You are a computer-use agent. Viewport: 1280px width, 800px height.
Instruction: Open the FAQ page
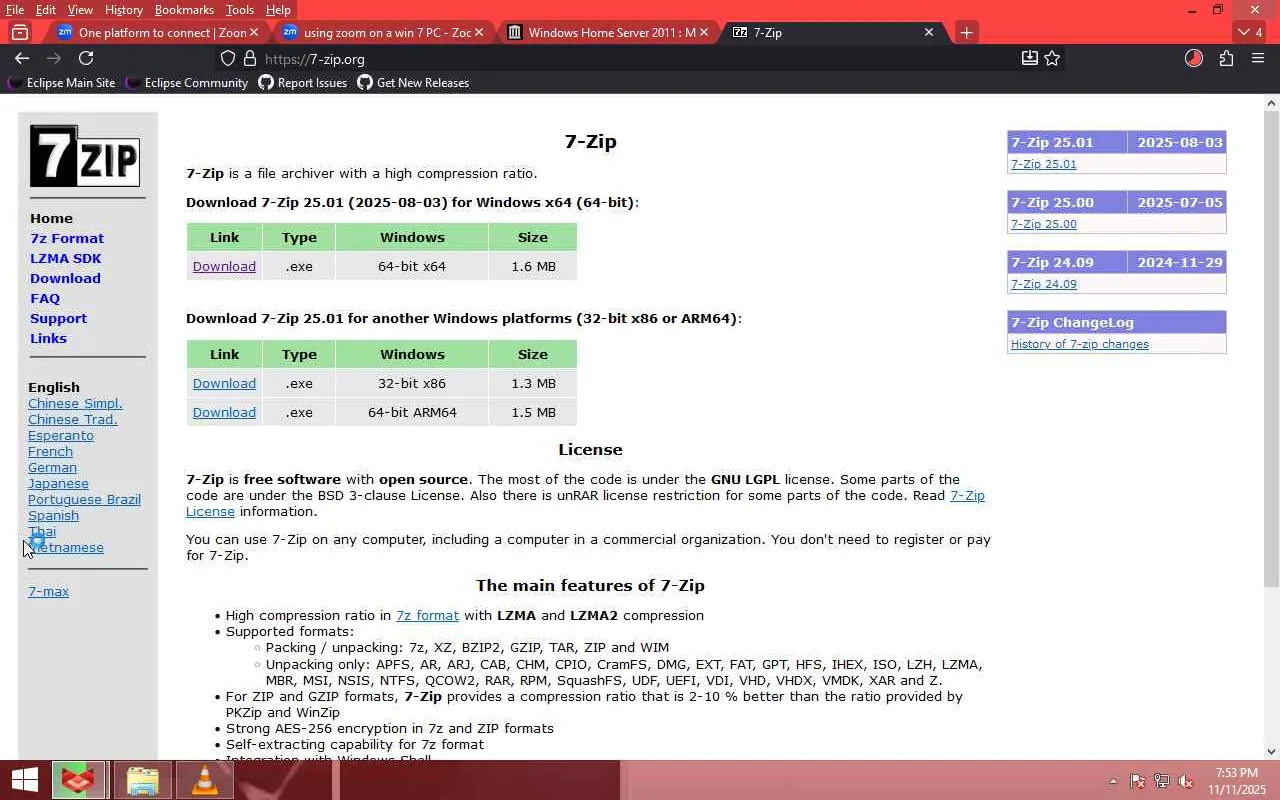(x=45, y=298)
